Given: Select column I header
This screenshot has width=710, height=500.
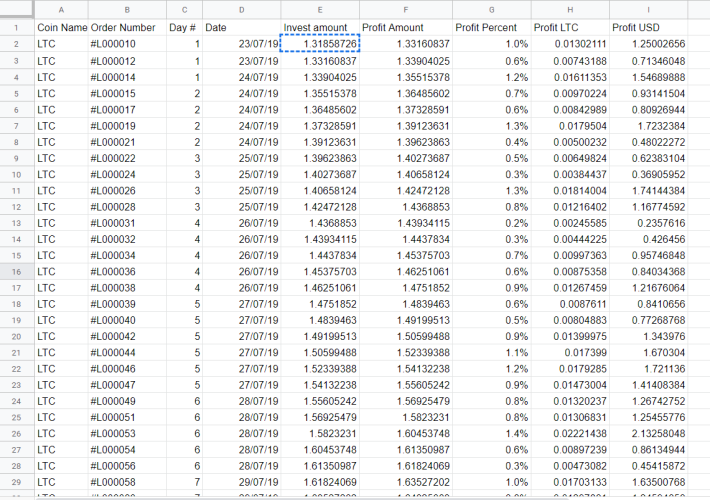Looking at the screenshot, I should [x=648, y=10].
